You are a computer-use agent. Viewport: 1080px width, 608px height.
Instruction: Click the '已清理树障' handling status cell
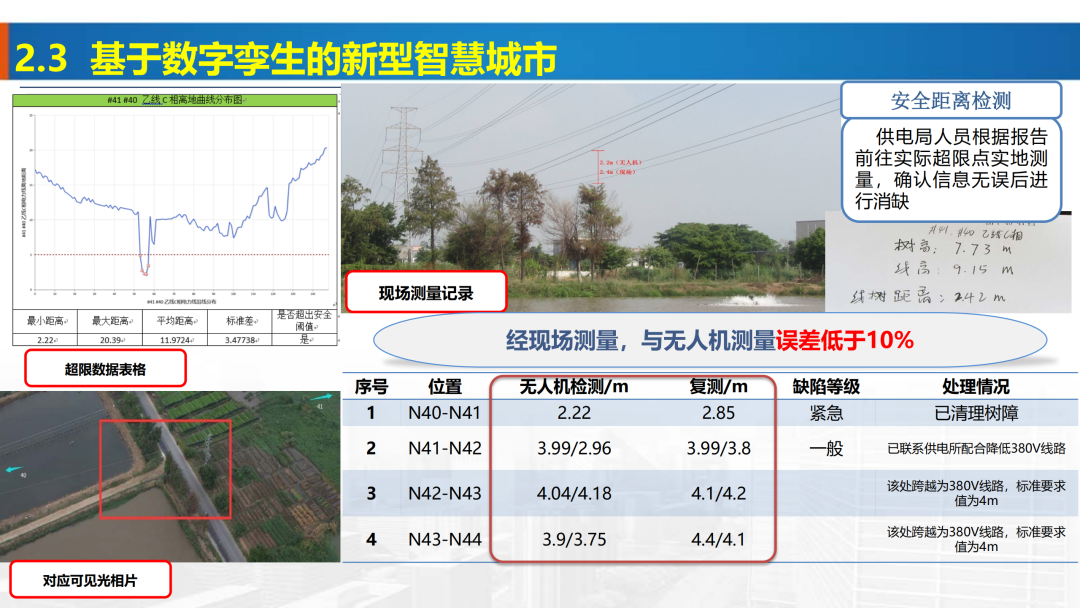[x=976, y=412]
